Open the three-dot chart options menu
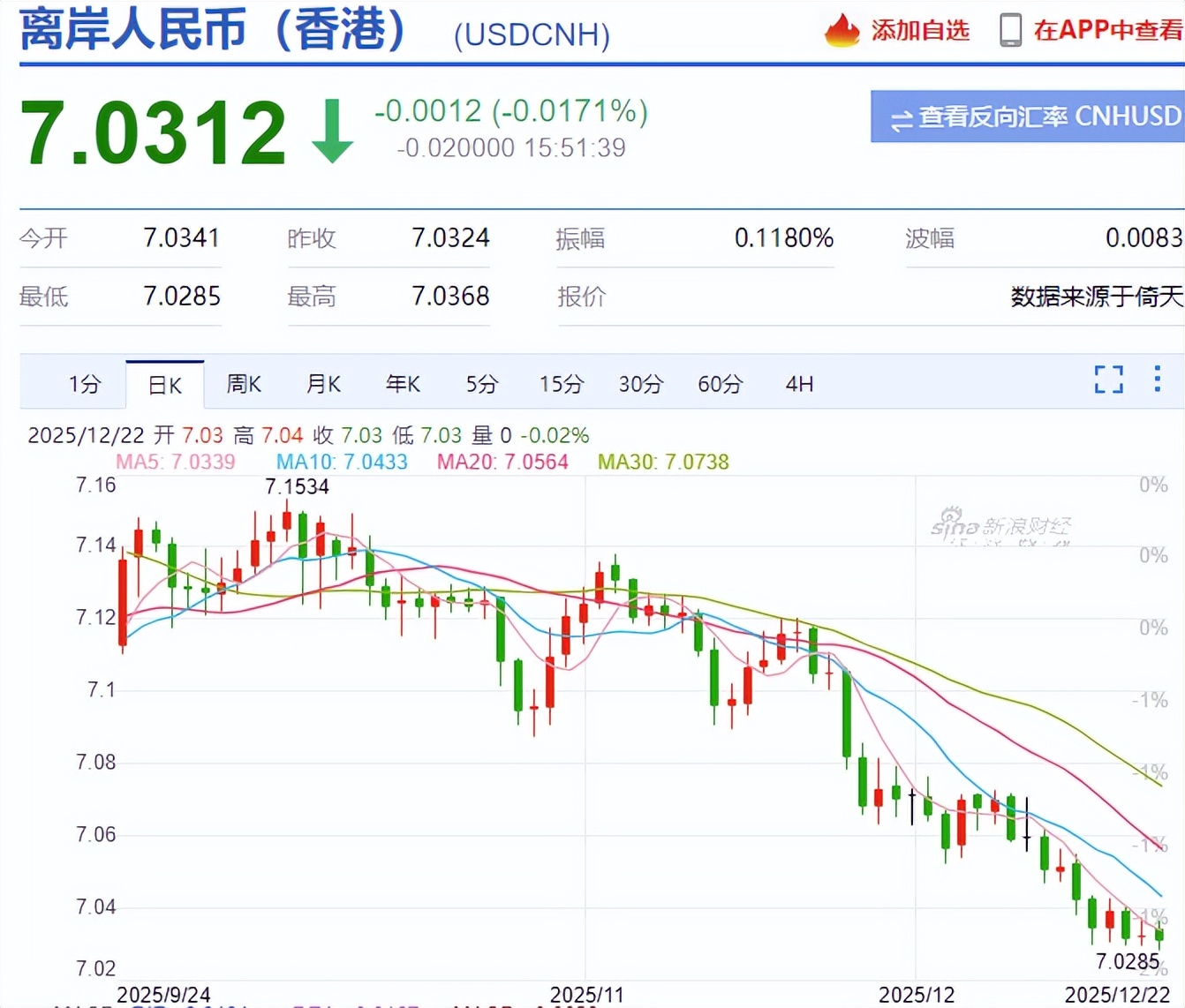The height and width of the screenshot is (1008, 1185). 1157,380
